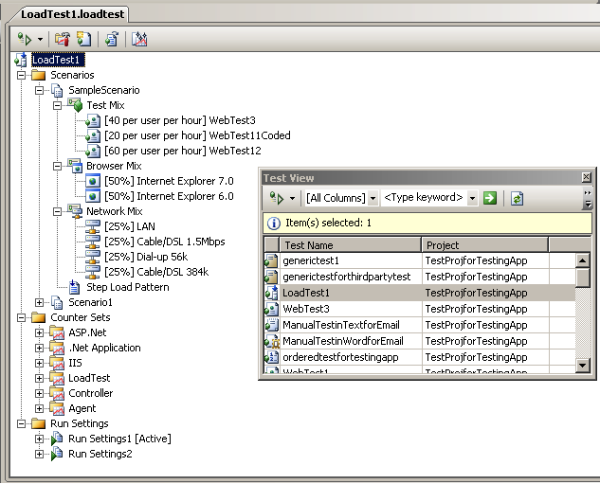Select [20 per user per hour] WebTest11Coded
Screen dimensions: 600x484
197,135
